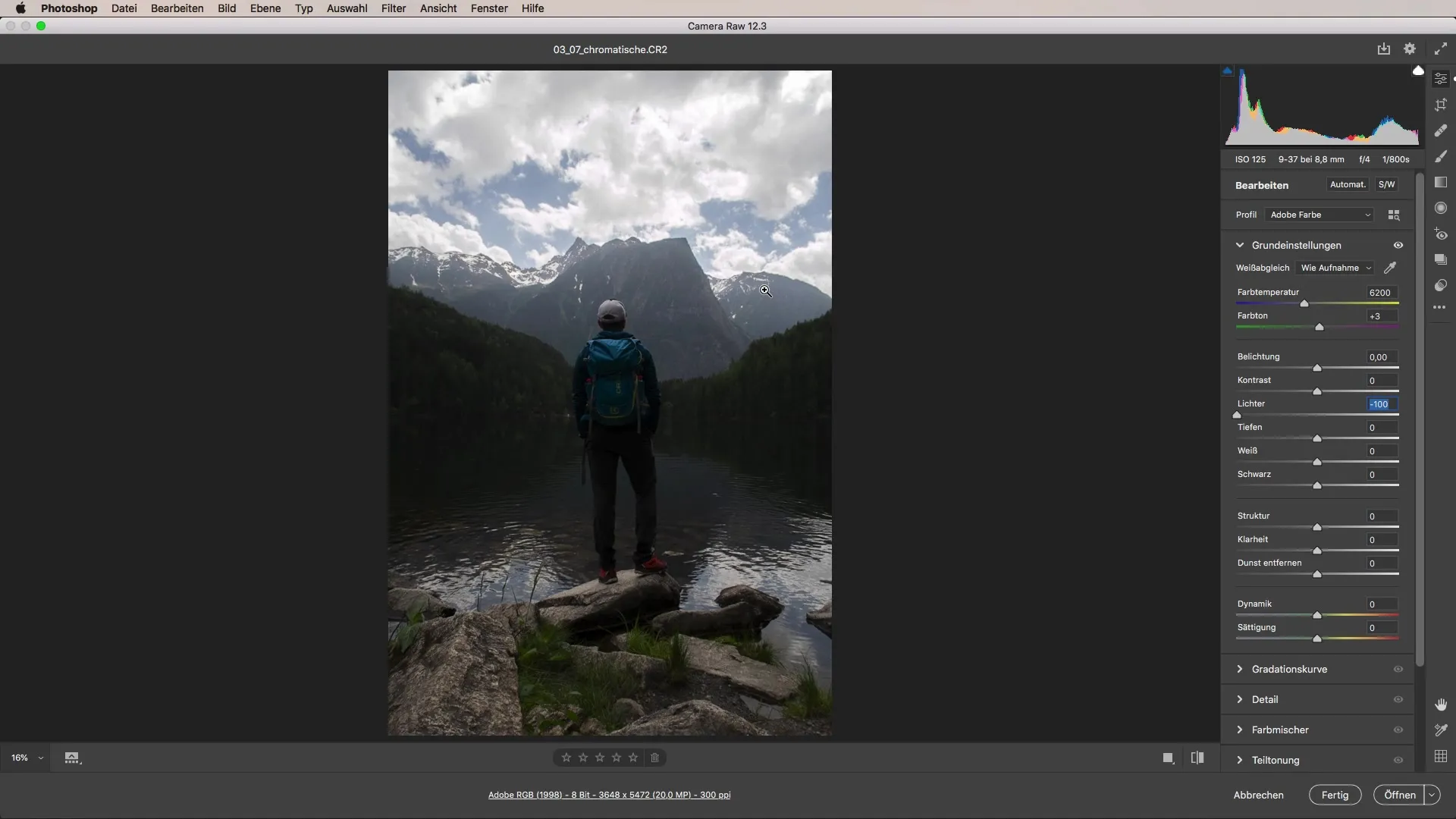Screen dimensions: 1456x819
Task: Click the edit panel vertical scrollbar
Action: 1420,421
